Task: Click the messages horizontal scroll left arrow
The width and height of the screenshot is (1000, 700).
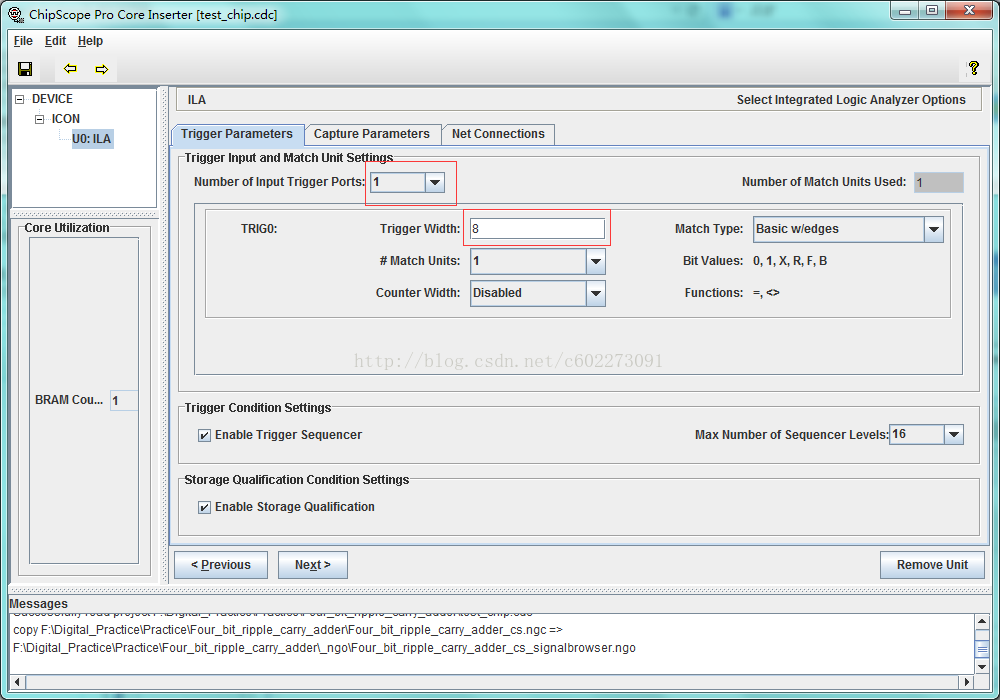Action: point(17,682)
